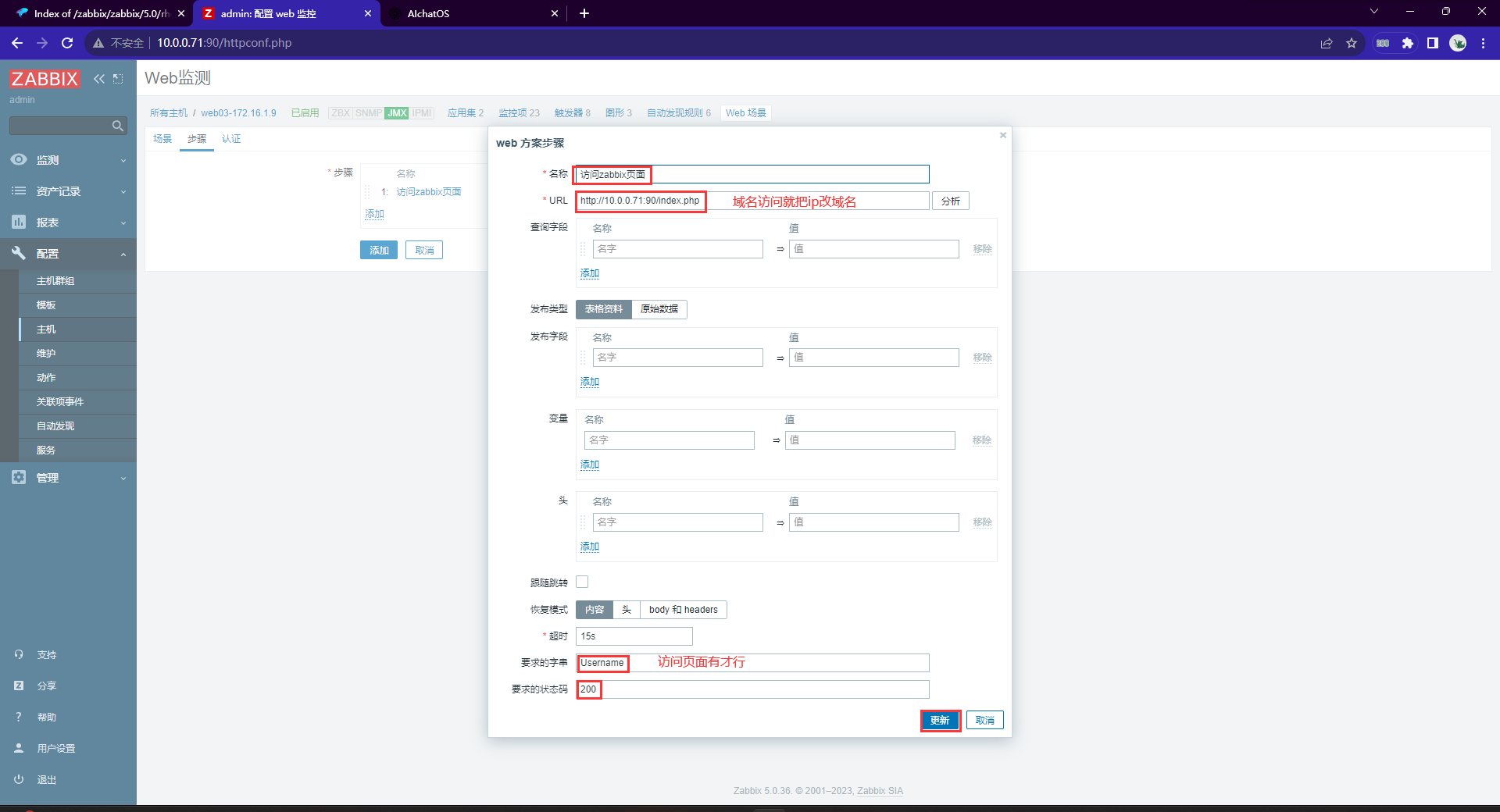Image resolution: width=1500 pixels, height=812 pixels.
Task: Click the 帮助 question mark icon
Action: (19, 717)
